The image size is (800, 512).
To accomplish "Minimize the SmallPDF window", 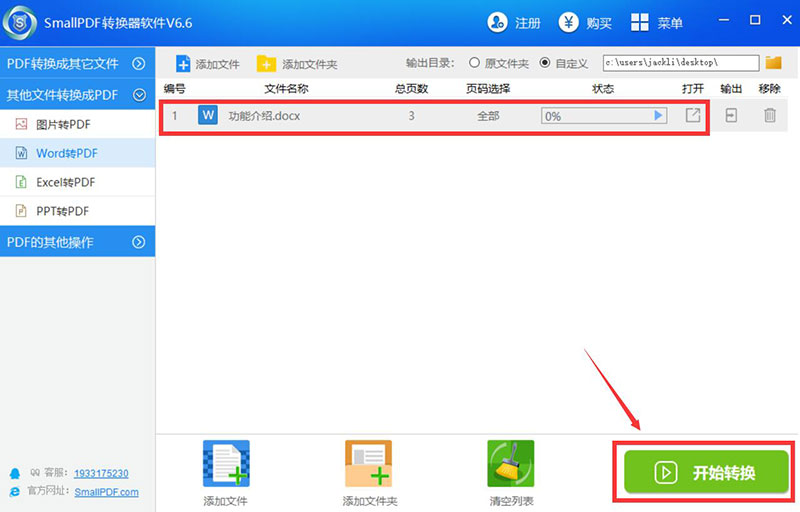I will [723, 20].
